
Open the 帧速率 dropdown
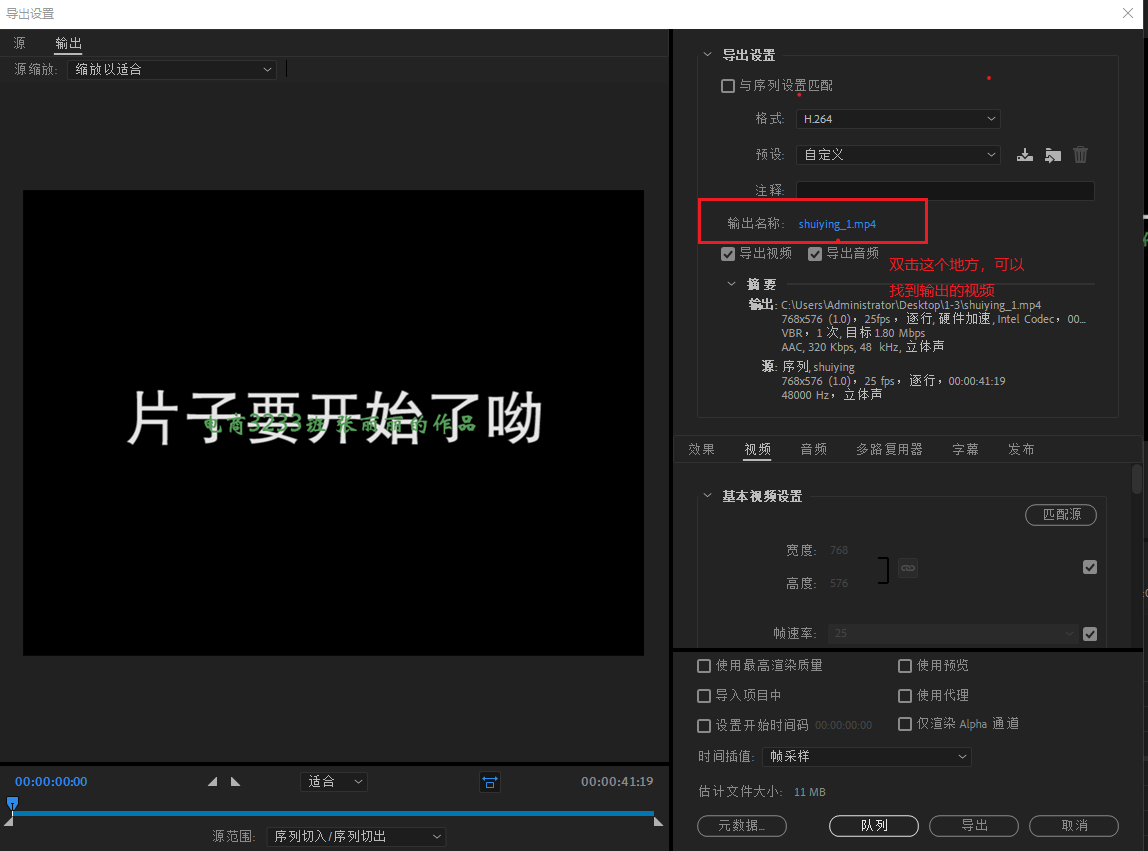[x=953, y=633]
